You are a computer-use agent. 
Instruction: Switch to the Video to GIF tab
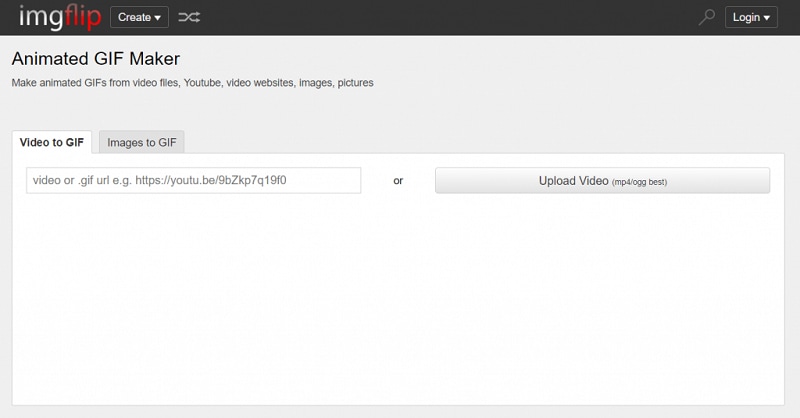[x=52, y=143]
